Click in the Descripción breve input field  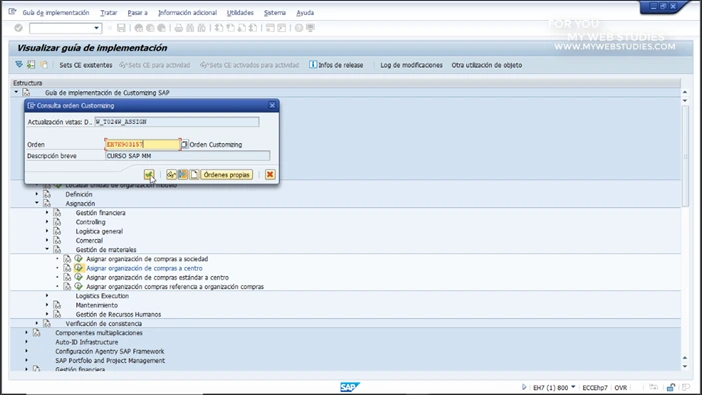188,156
